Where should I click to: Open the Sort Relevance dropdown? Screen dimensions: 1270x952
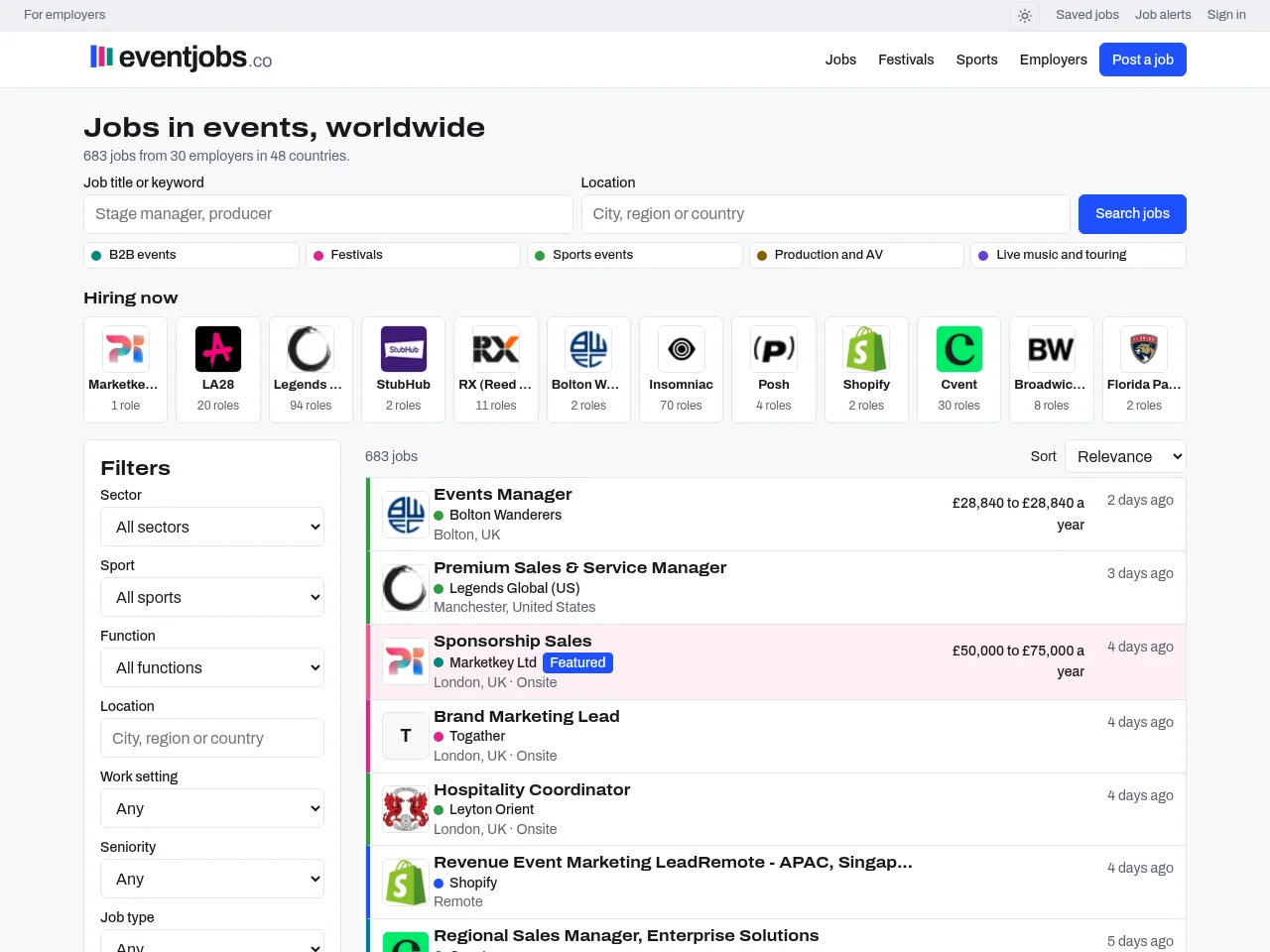1125,456
